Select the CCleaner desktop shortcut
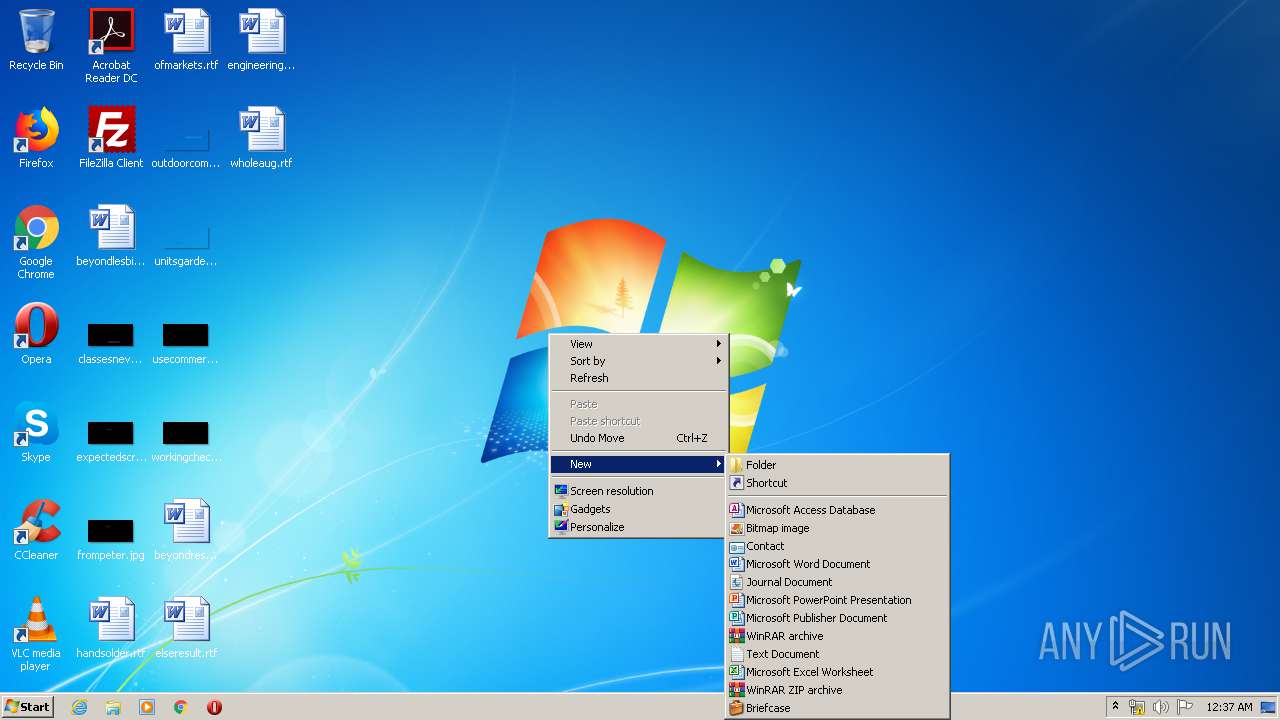 tap(36, 530)
